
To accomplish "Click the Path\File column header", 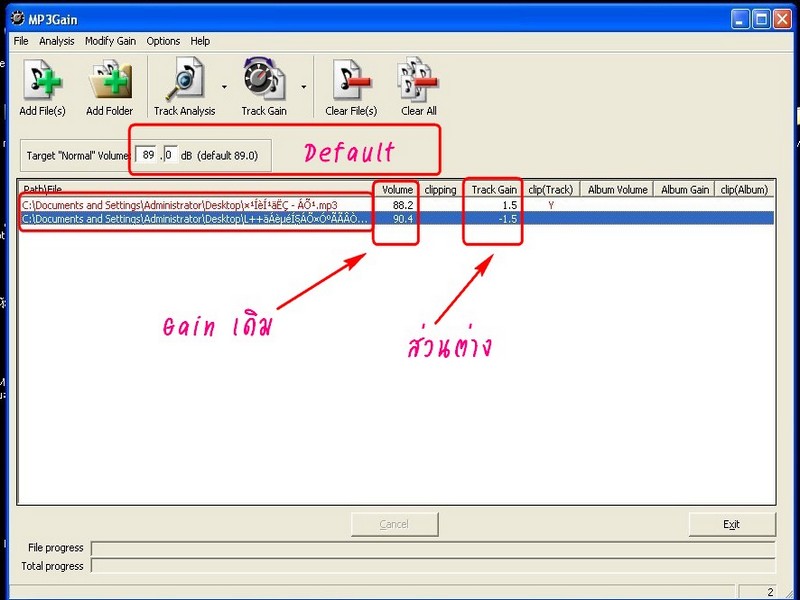I will point(196,190).
